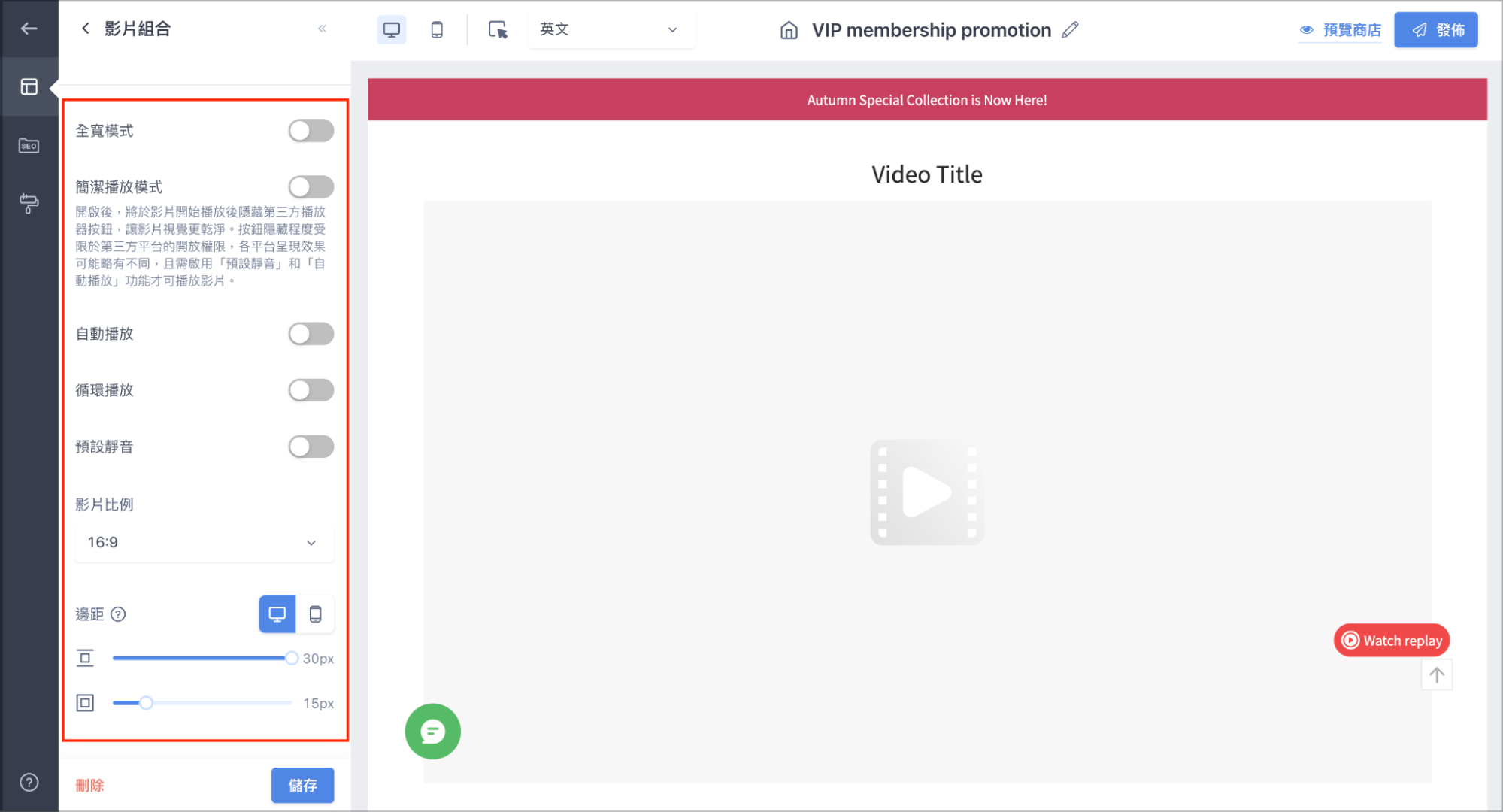This screenshot has width=1503, height=812.
Task: Click the 邊距 help question mark icon
Action: [118, 614]
